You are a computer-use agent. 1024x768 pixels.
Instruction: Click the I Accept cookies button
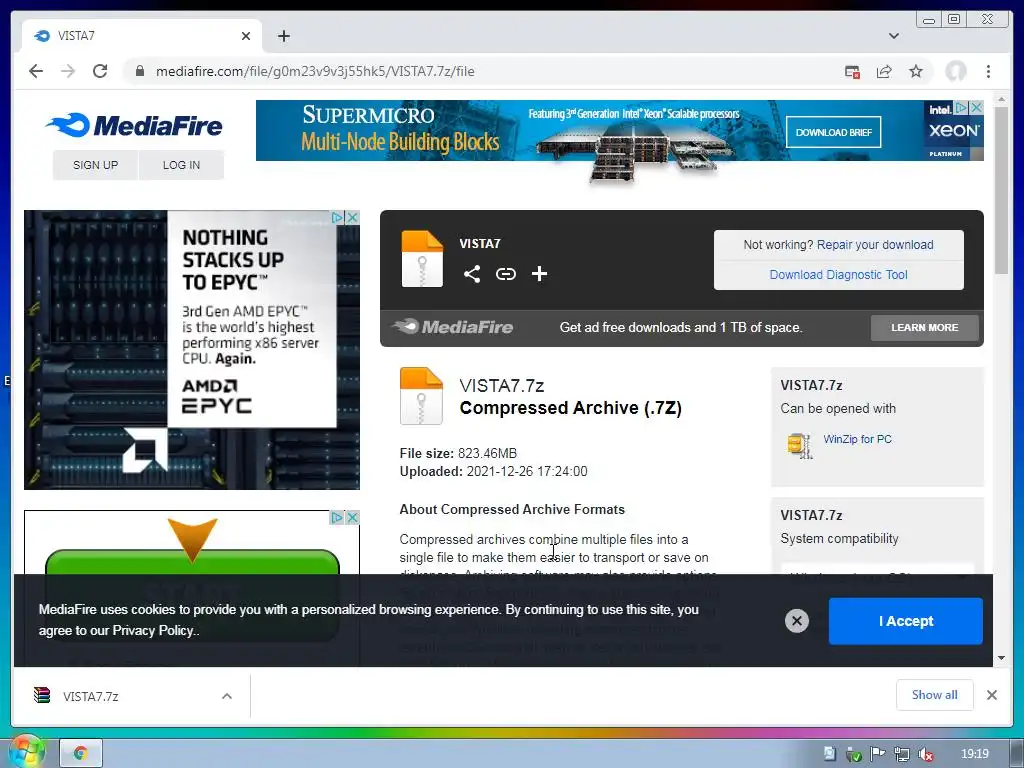tap(906, 621)
